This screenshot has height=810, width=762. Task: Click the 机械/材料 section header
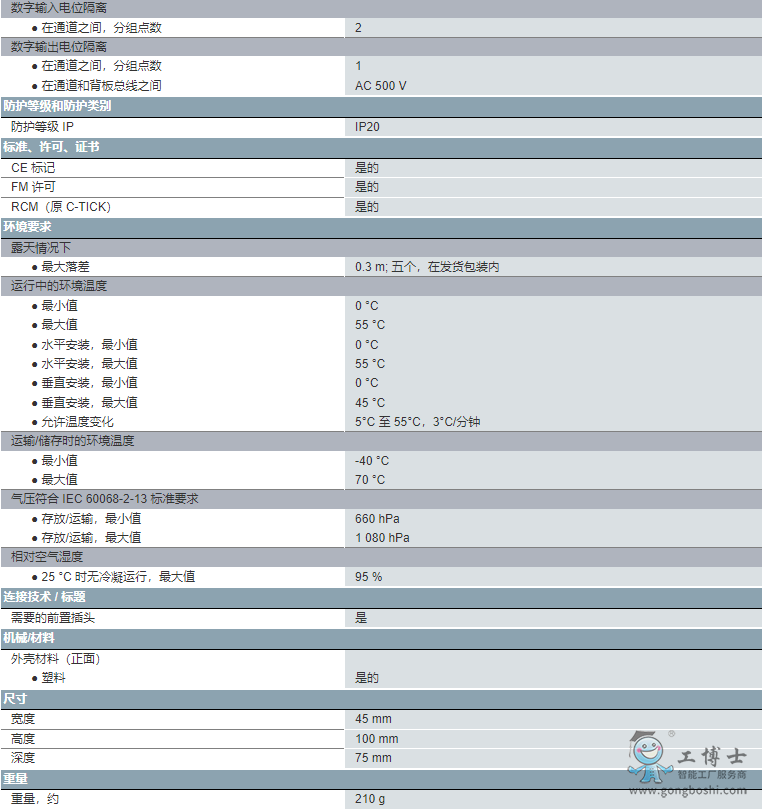[29, 637]
